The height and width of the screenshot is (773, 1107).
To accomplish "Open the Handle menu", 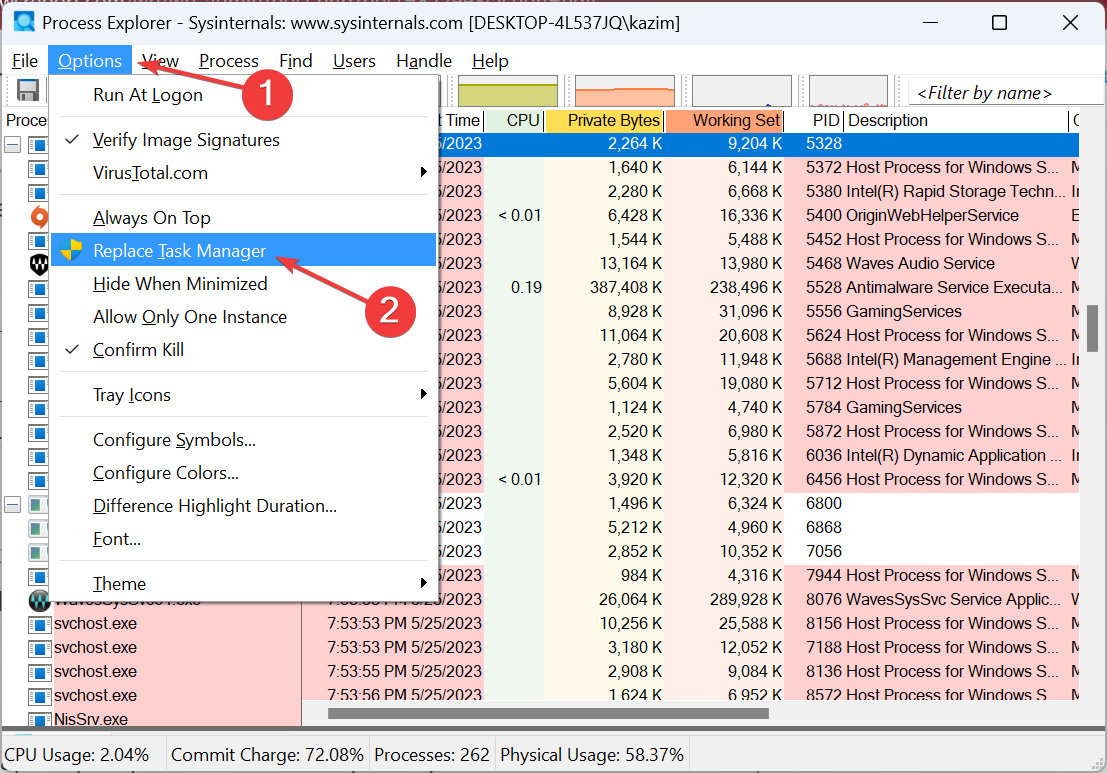I will pos(424,61).
